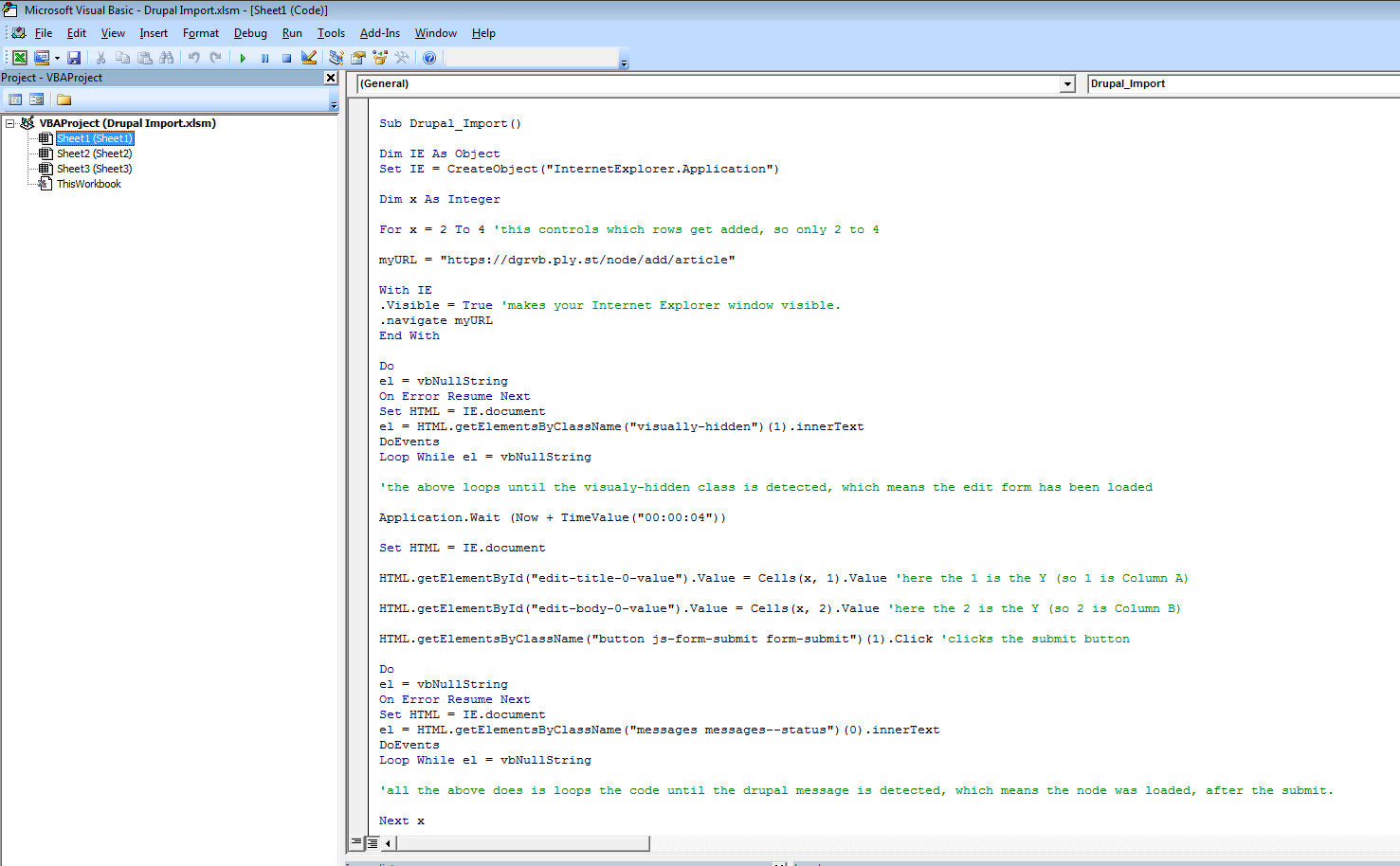This screenshot has height=866, width=1400.
Task: Open Visual Basic Help icon
Action: tap(429, 58)
